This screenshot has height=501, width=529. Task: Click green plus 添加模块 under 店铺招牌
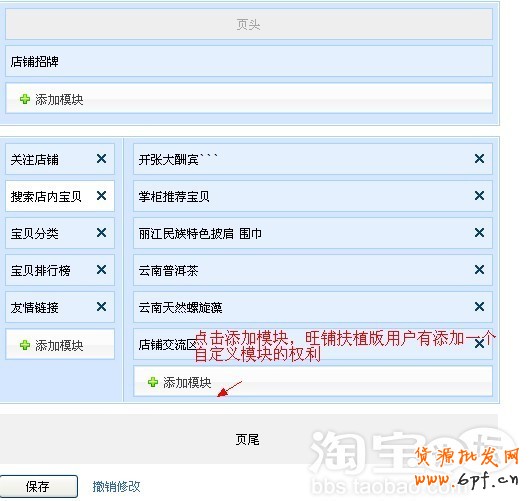click(x=51, y=100)
